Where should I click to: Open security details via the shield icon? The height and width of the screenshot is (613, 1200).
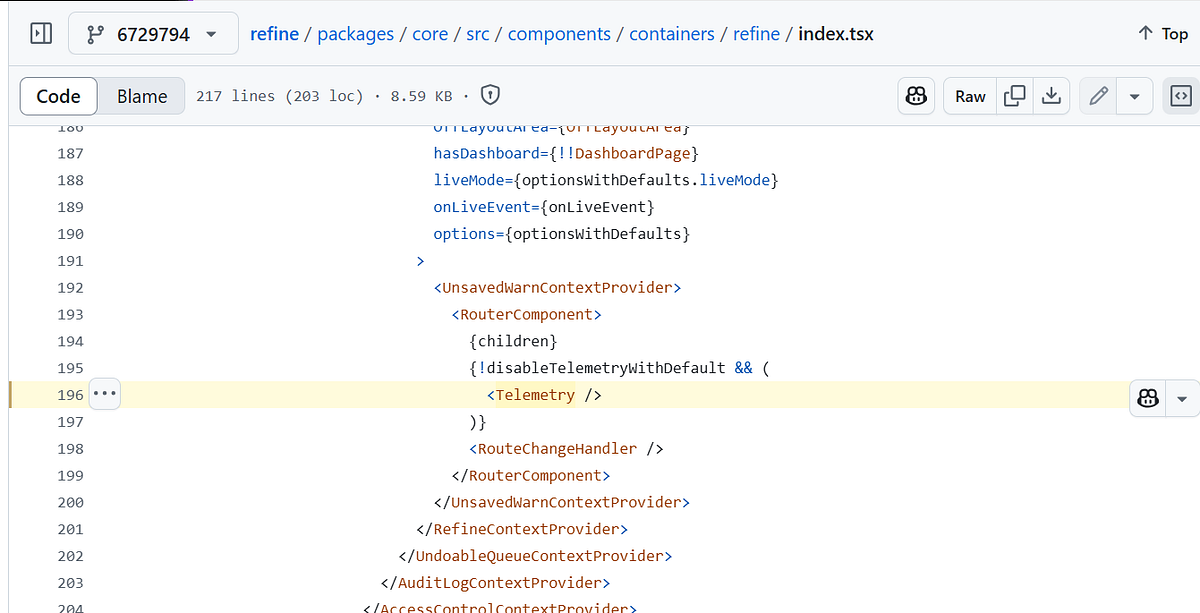(489, 95)
